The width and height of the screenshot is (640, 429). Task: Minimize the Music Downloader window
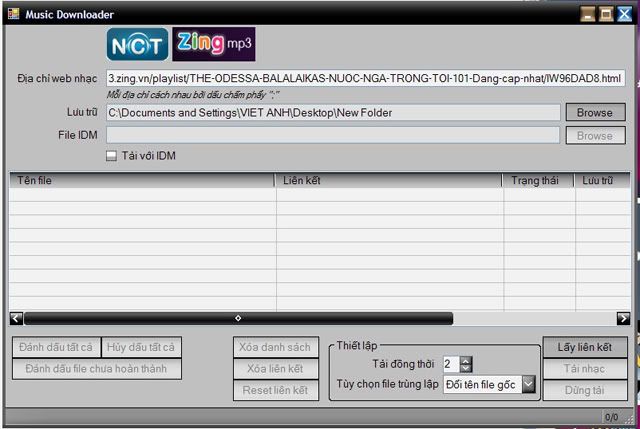tap(588, 14)
